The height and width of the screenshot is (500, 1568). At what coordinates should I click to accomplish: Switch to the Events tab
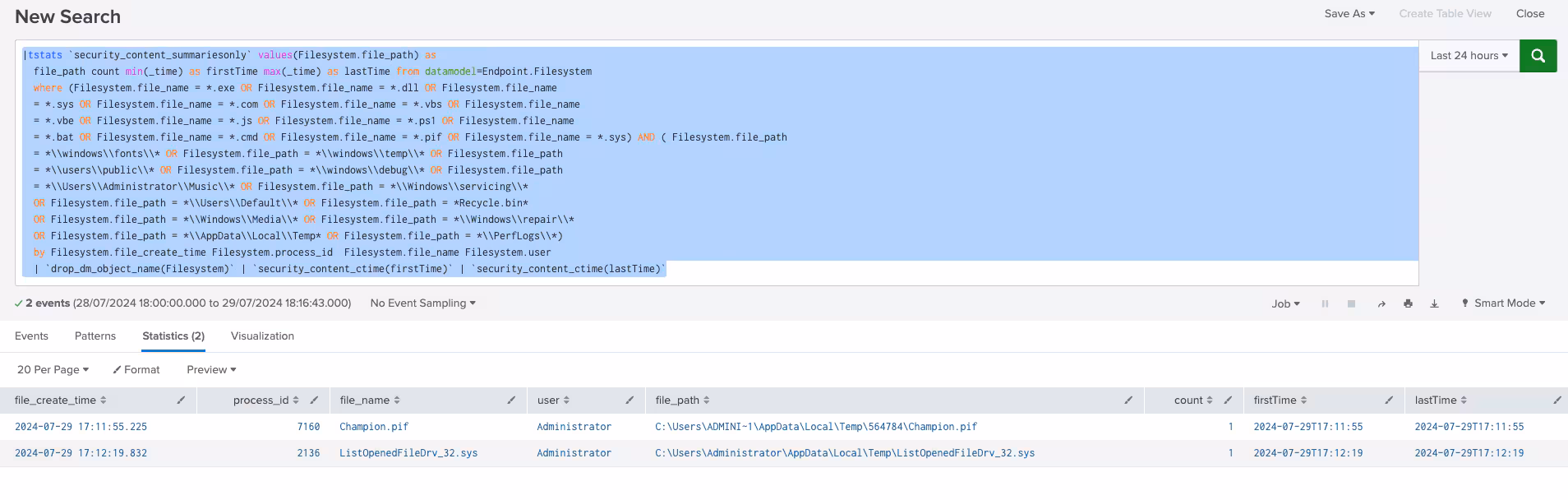click(x=31, y=336)
